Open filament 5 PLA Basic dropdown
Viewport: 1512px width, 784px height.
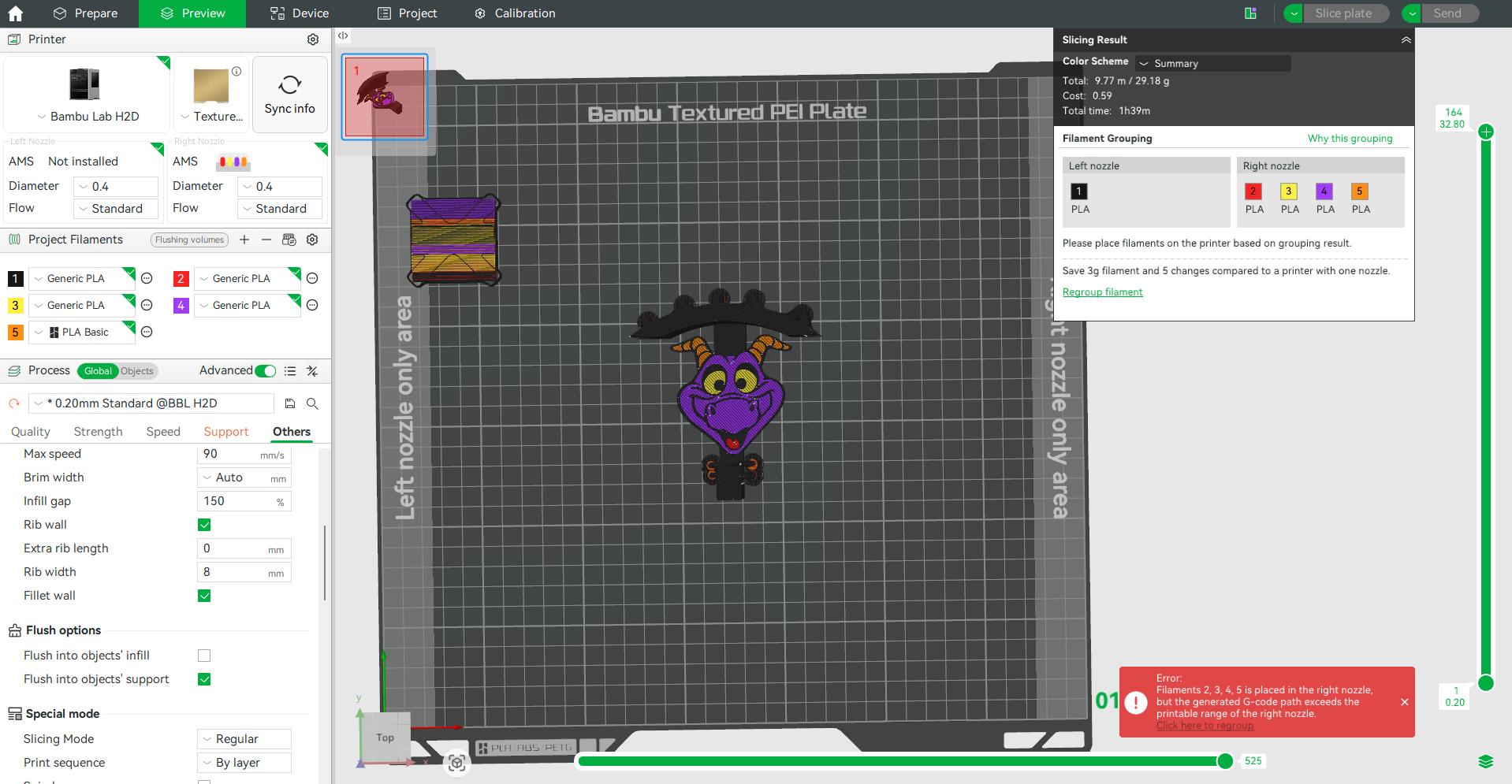click(x=82, y=333)
